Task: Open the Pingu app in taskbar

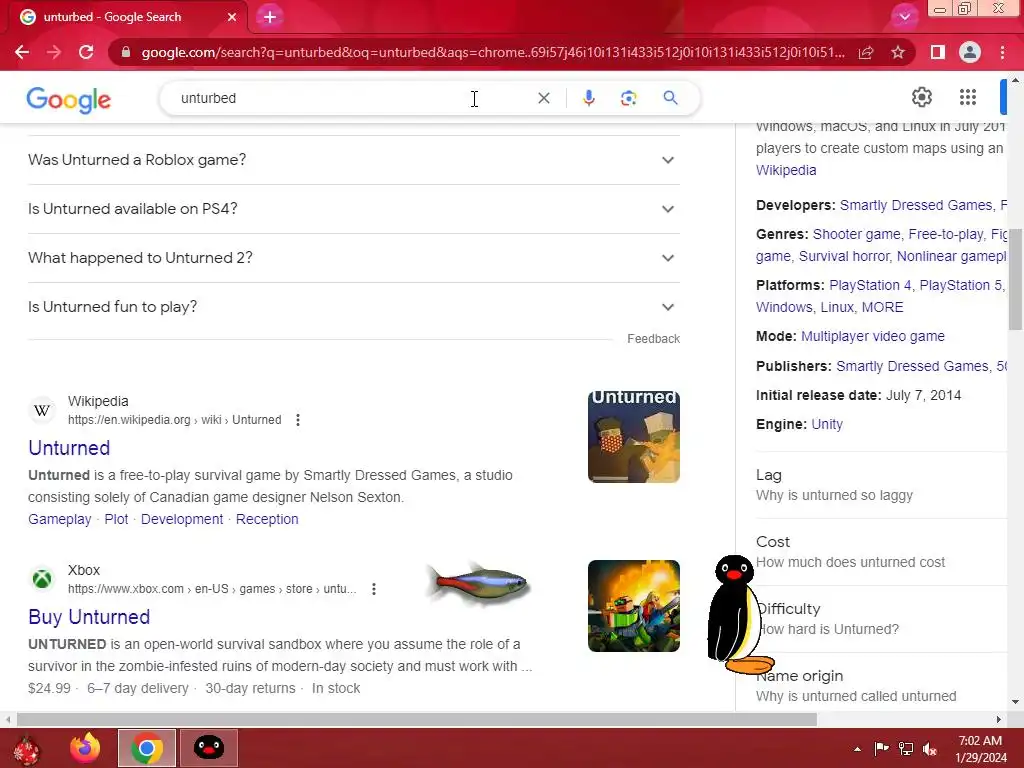Action: click(209, 748)
